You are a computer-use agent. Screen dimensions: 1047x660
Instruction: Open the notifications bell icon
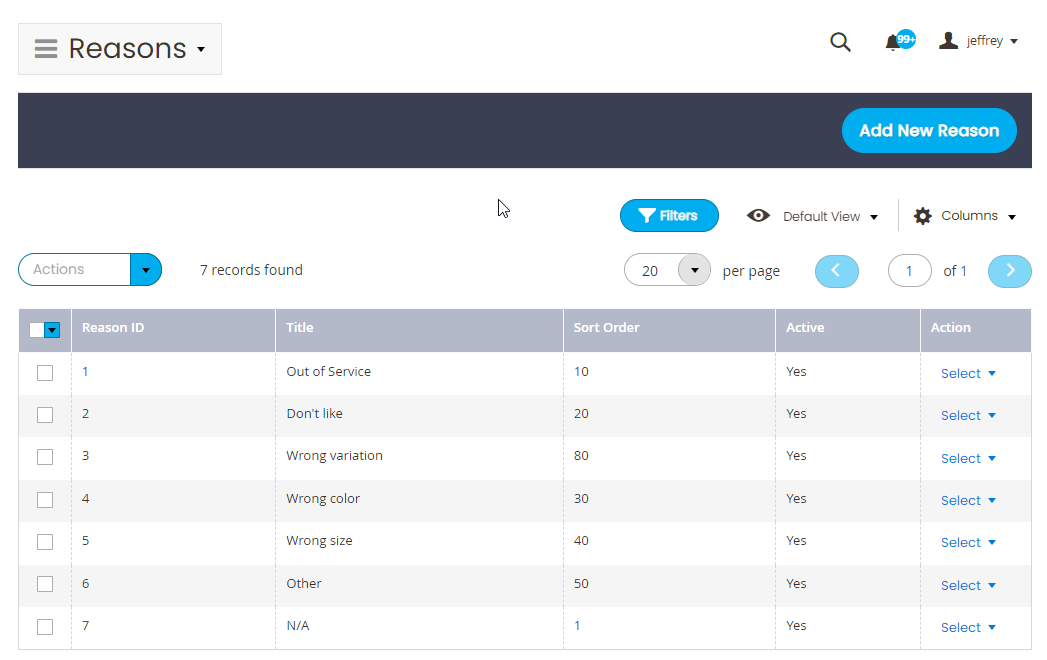pyautogui.click(x=892, y=43)
